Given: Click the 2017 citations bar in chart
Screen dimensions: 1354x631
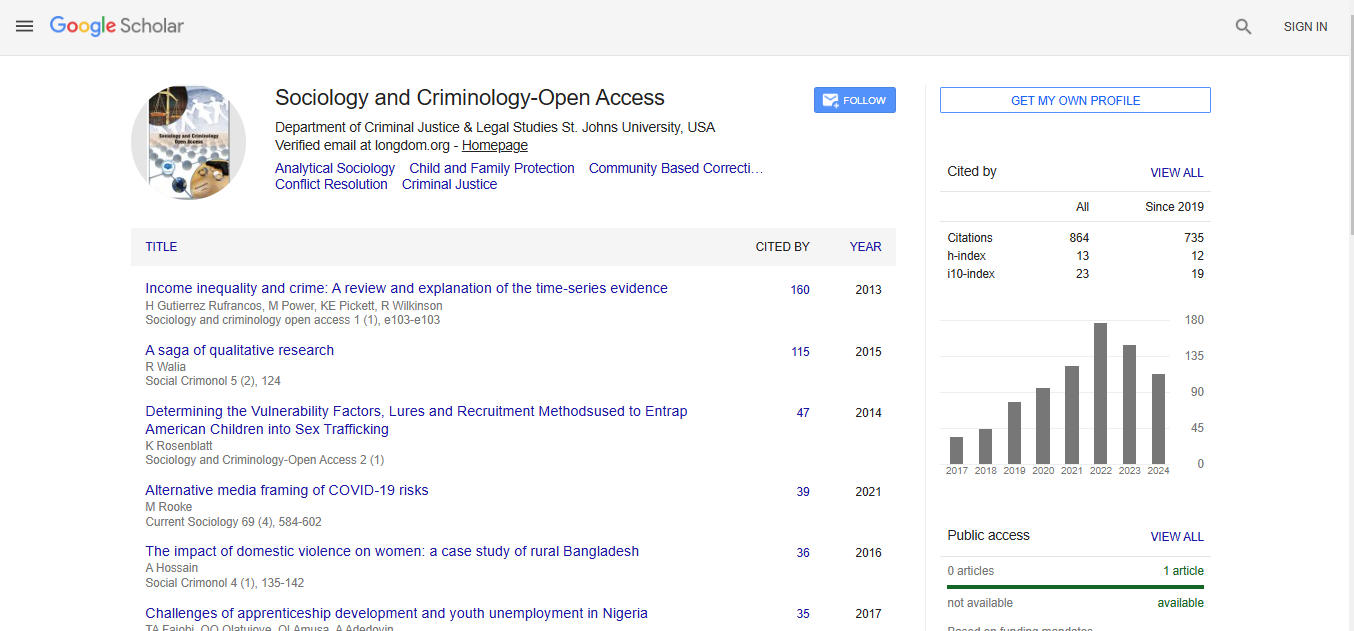Looking at the screenshot, I should 956,450.
